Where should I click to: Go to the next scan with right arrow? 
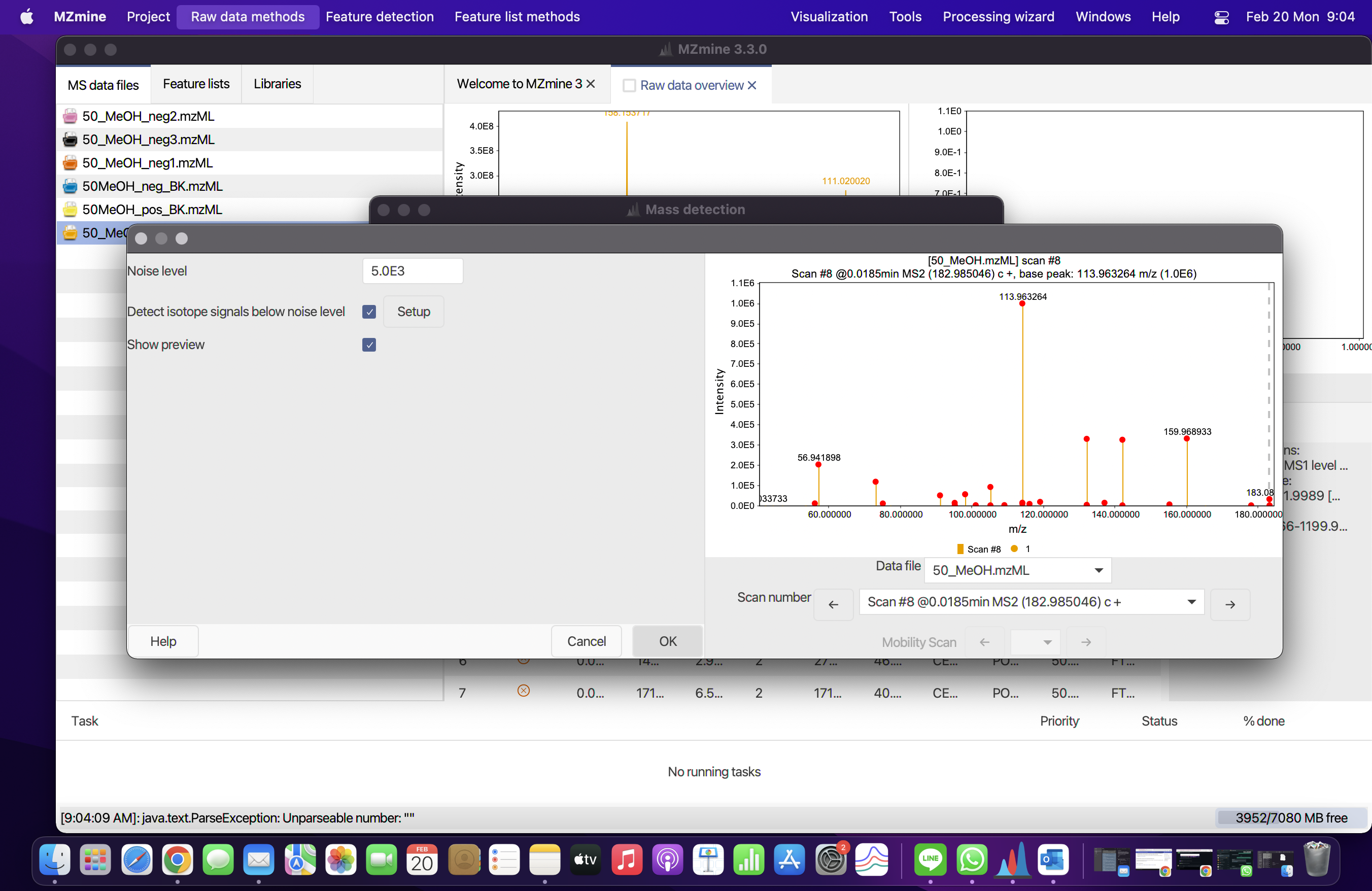click(x=1229, y=604)
